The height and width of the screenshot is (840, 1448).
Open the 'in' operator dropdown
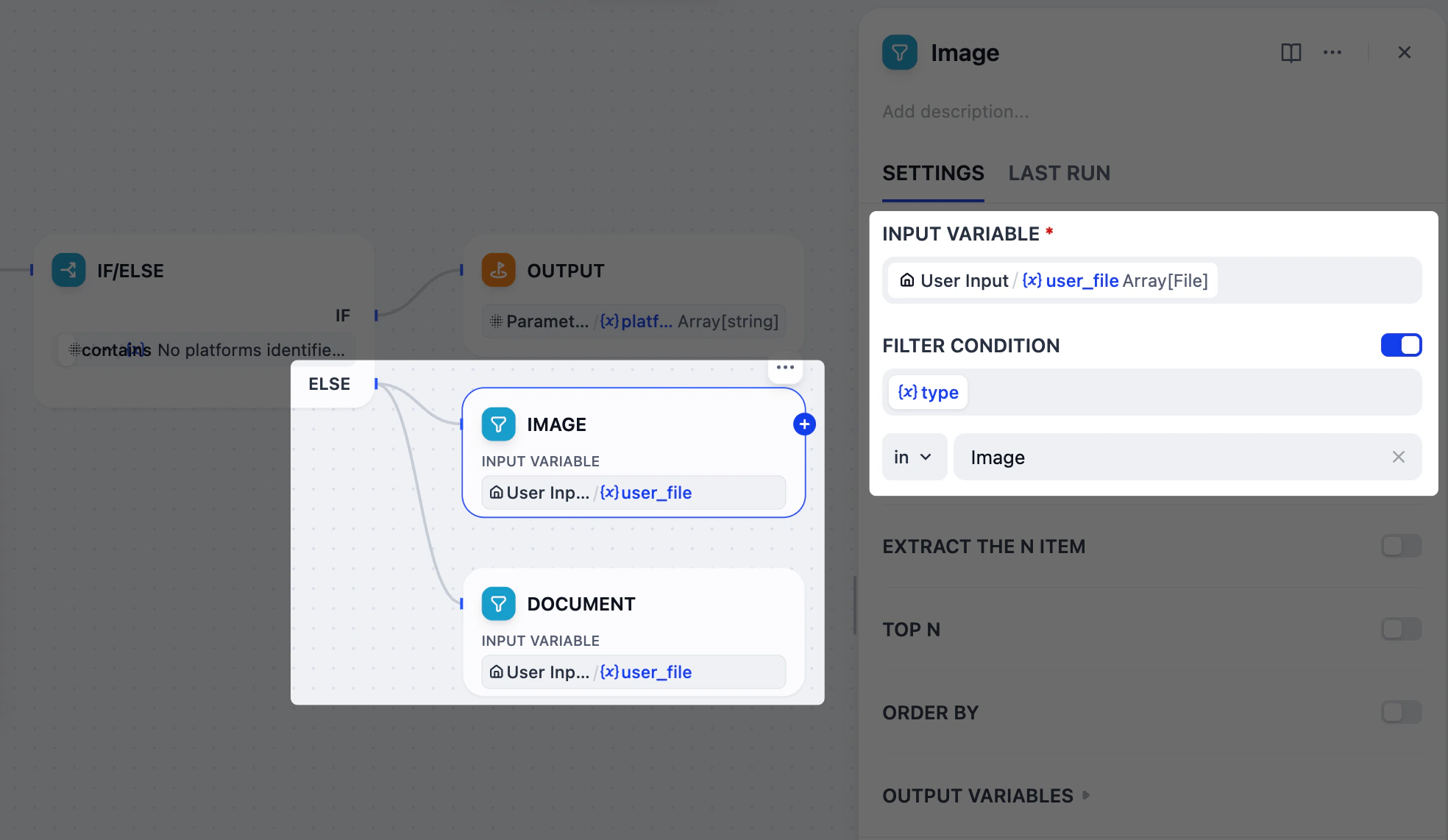coord(913,457)
